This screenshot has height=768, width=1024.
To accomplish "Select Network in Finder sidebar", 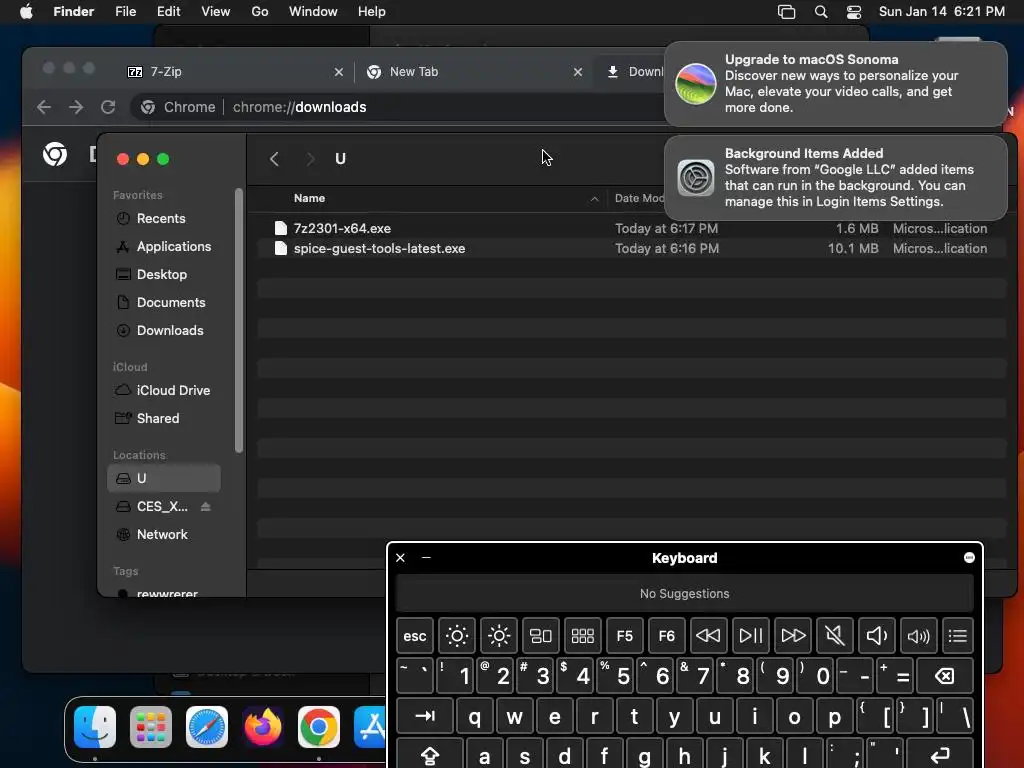I will [x=164, y=535].
